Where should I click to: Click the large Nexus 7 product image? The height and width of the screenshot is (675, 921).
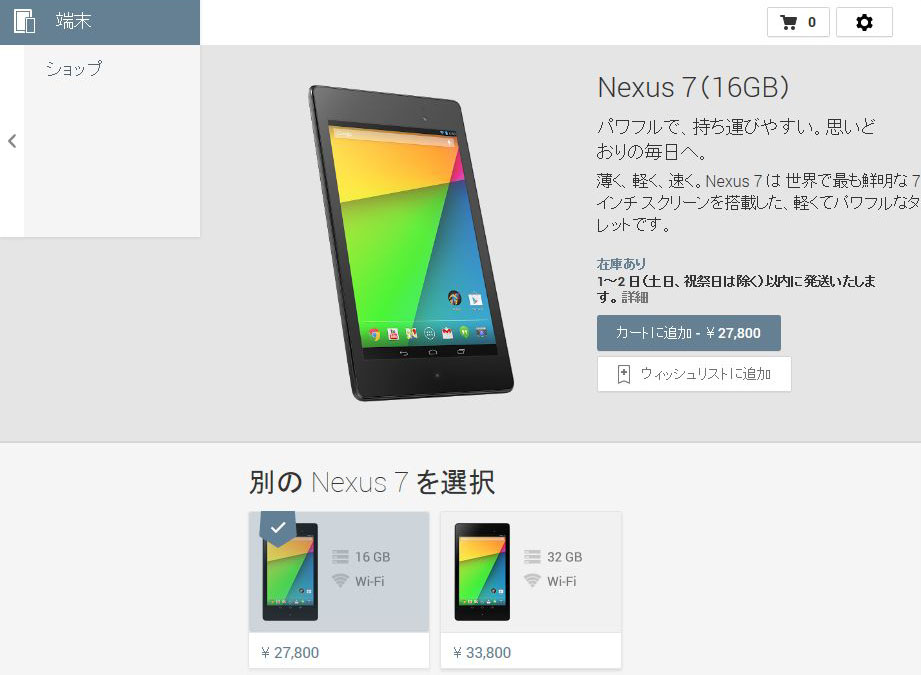(x=411, y=243)
